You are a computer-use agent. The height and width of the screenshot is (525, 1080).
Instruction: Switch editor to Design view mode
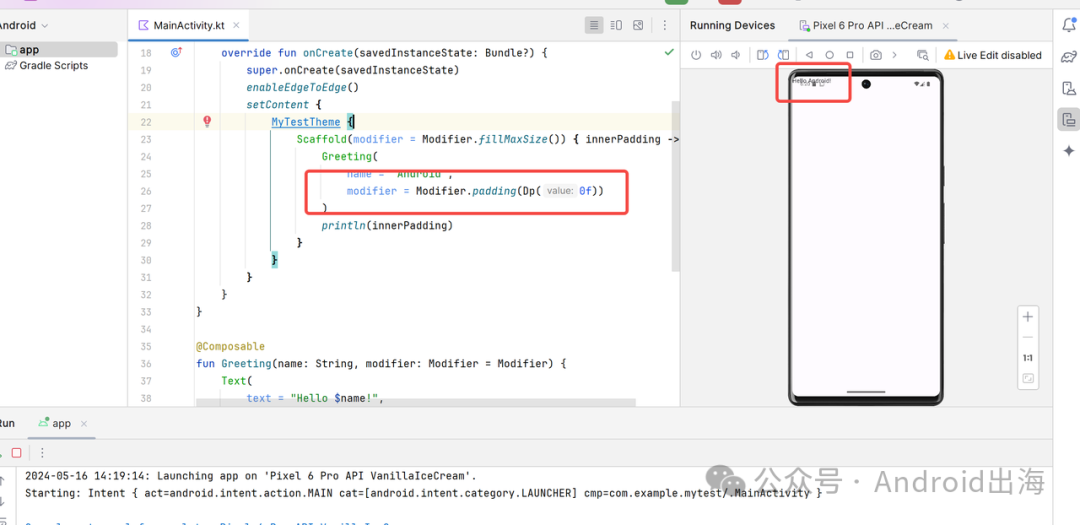[x=638, y=25]
